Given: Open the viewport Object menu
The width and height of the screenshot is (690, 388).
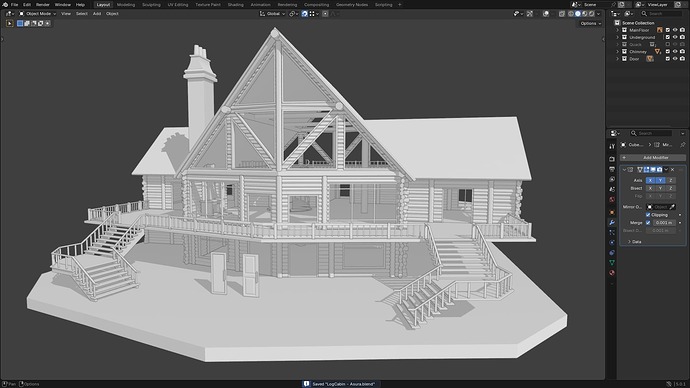Looking at the screenshot, I should pyautogui.click(x=112, y=14).
